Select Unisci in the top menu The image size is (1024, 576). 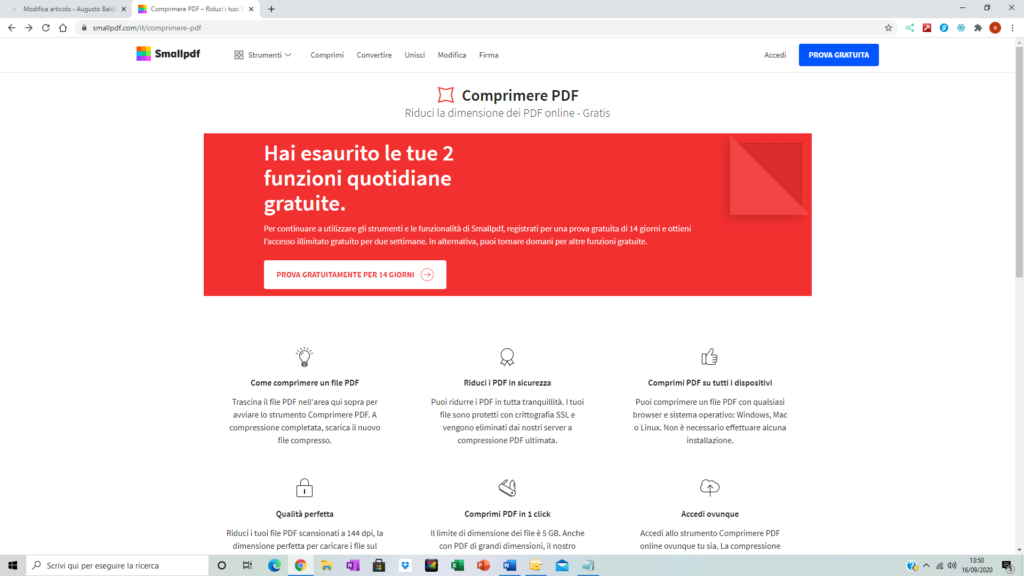tap(415, 55)
